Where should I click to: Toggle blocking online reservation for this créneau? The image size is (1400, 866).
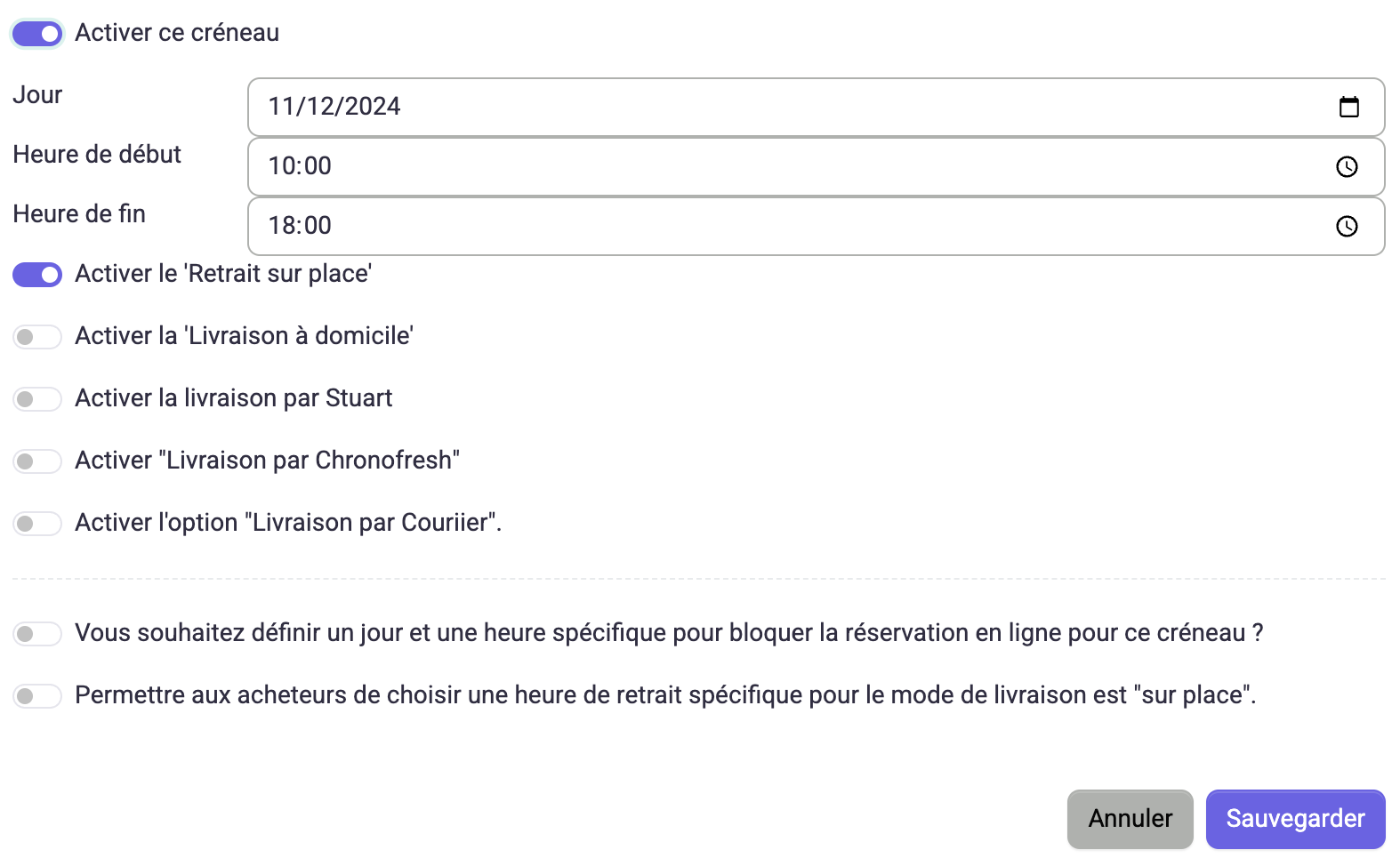click(x=37, y=634)
